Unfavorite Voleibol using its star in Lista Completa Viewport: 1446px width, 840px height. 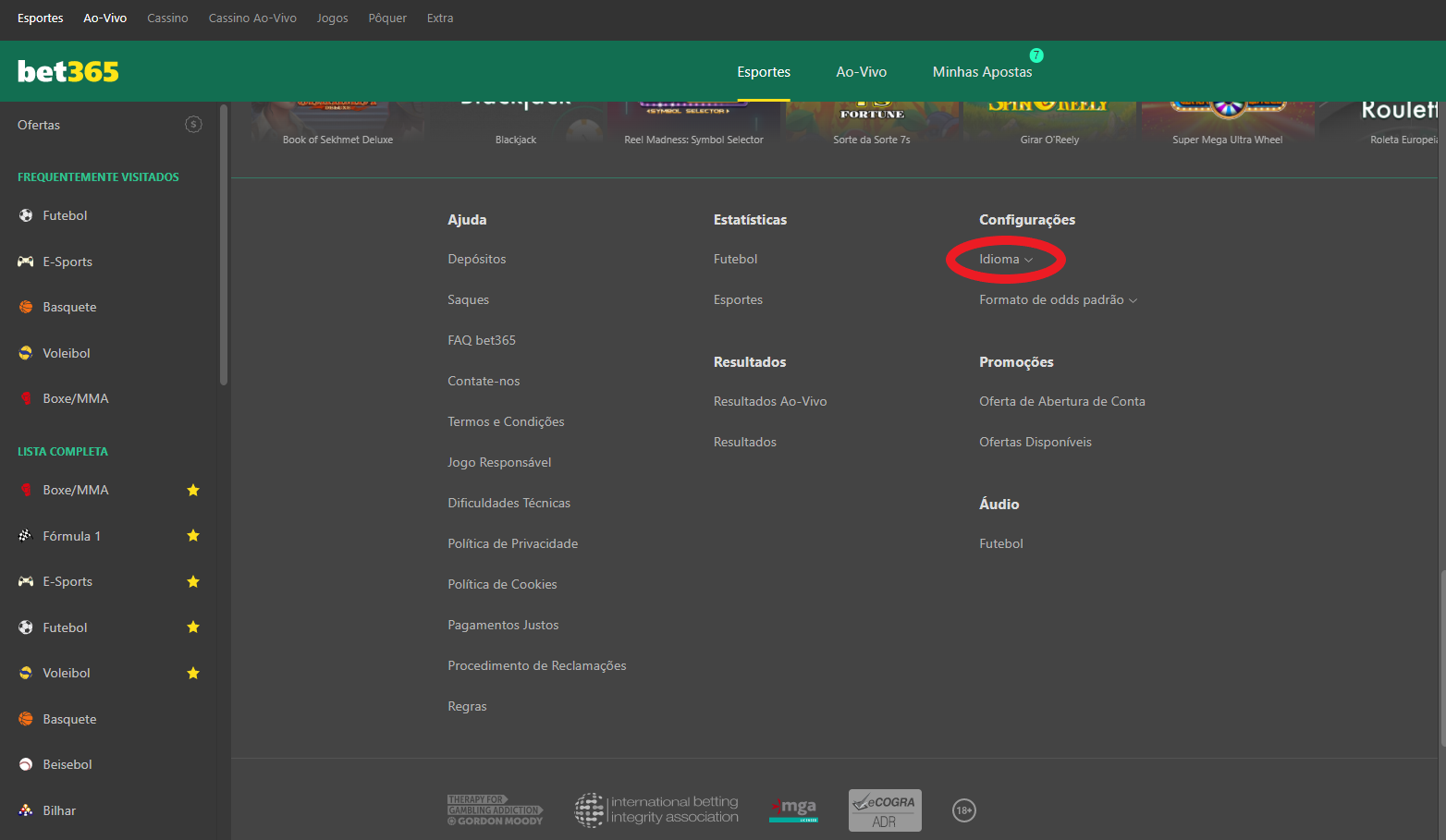193,673
